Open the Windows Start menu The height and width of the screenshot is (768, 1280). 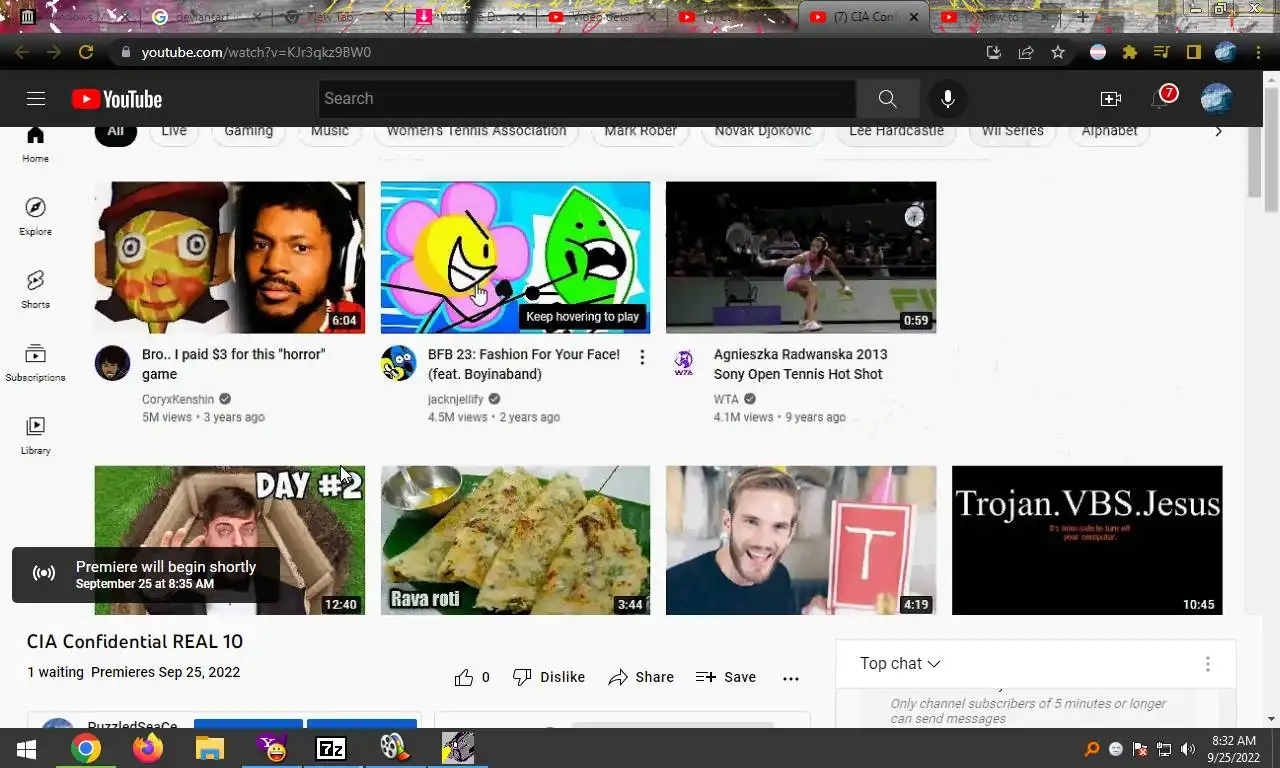27,748
